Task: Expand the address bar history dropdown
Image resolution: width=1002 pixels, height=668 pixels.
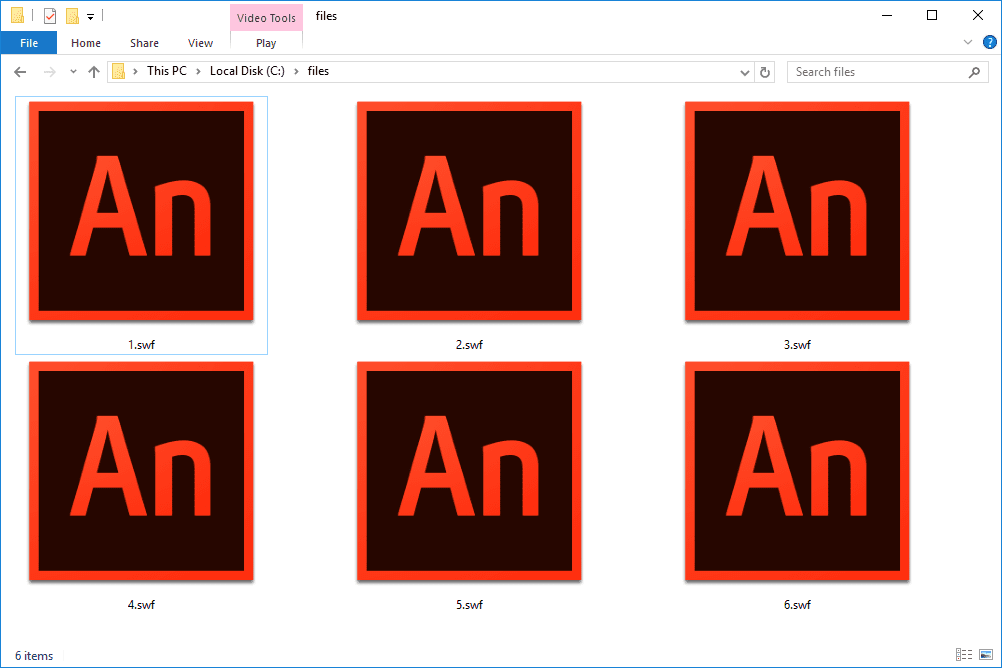Action: (x=744, y=72)
